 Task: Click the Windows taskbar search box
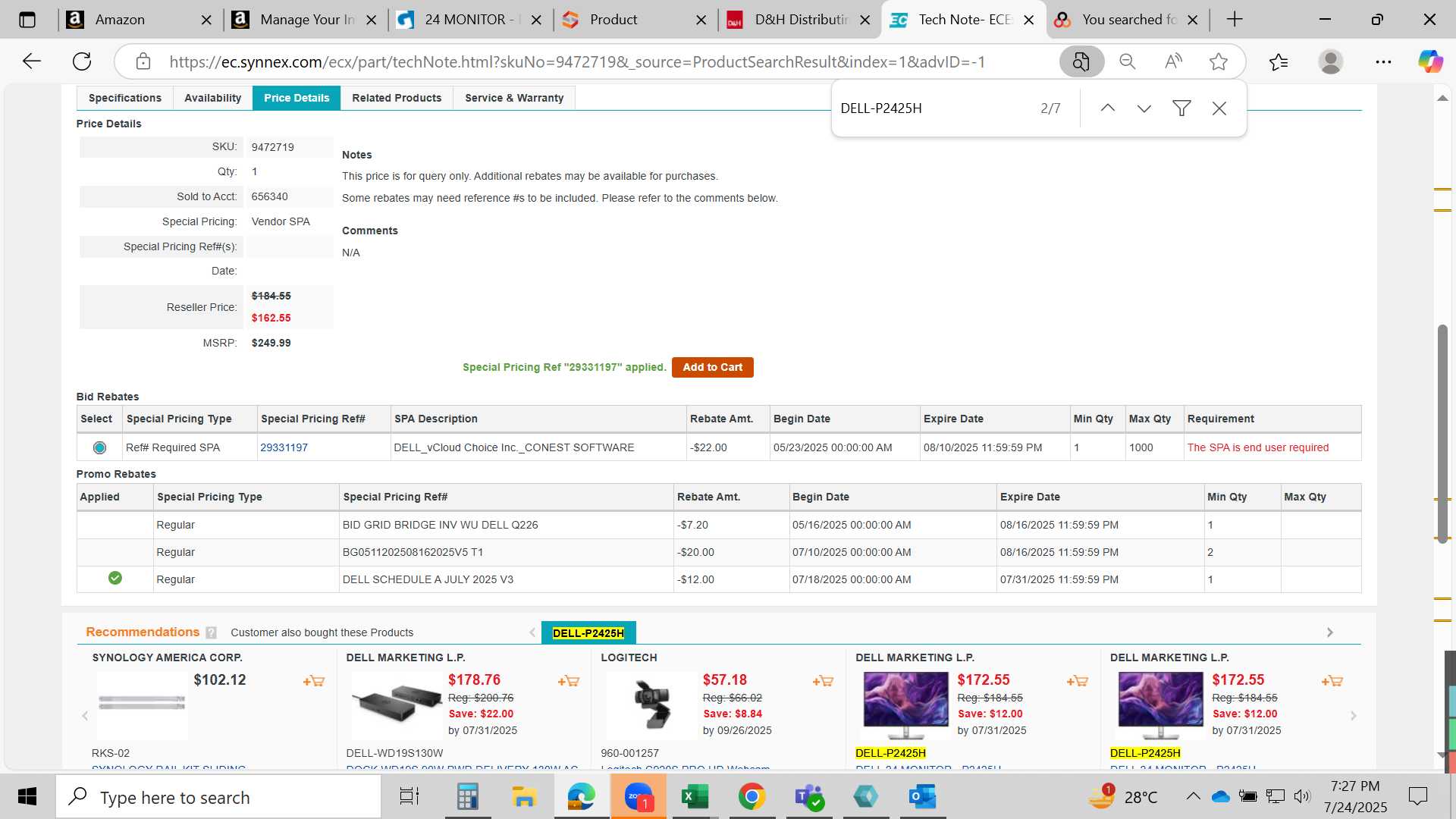coord(219,797)
